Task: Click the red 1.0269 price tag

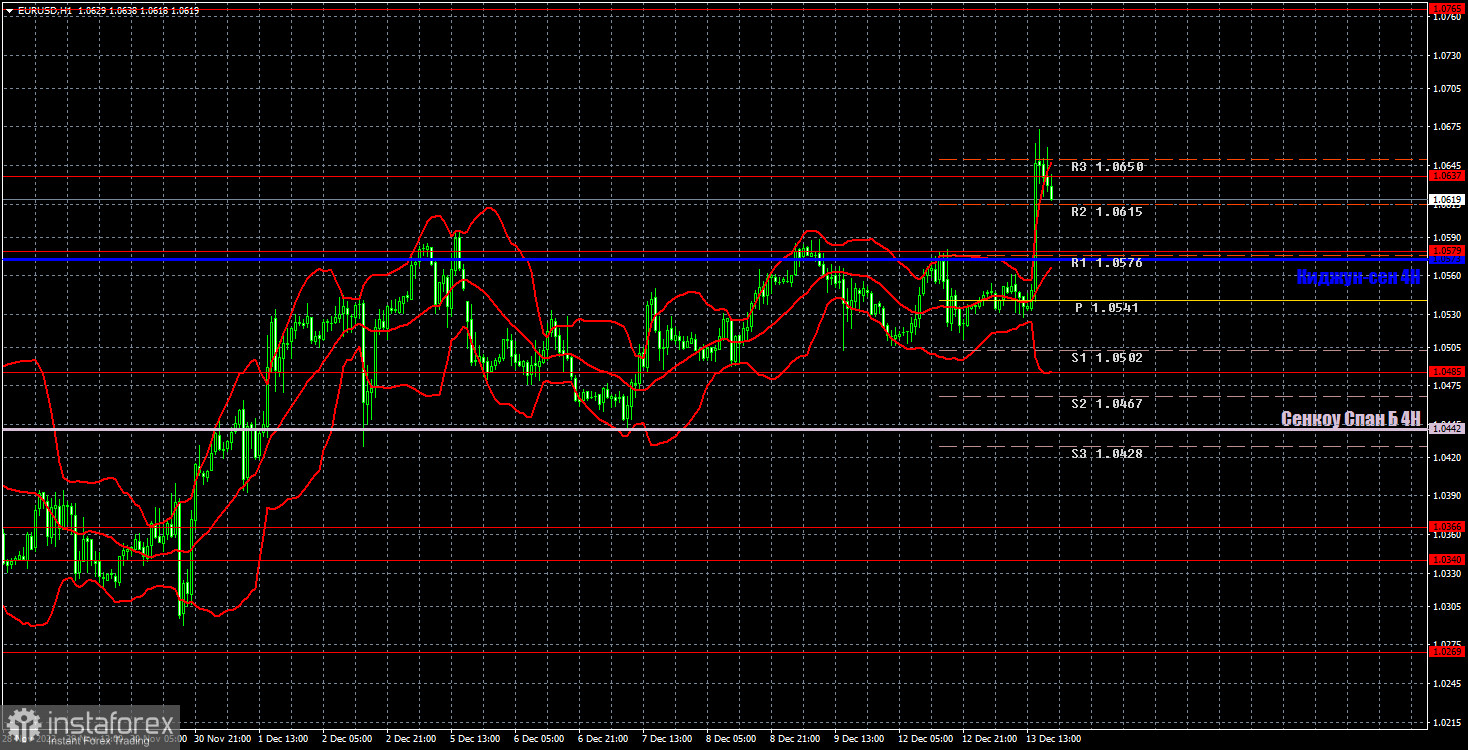Action: (x=1447, y=651)
